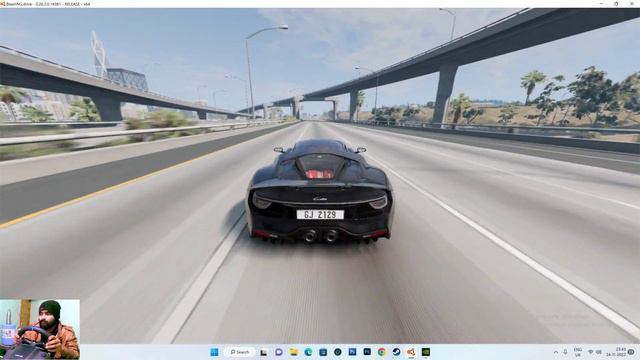Open the Chat app on taskbar
The width and height of the screenshot is (640, 360).
[279, 352]
